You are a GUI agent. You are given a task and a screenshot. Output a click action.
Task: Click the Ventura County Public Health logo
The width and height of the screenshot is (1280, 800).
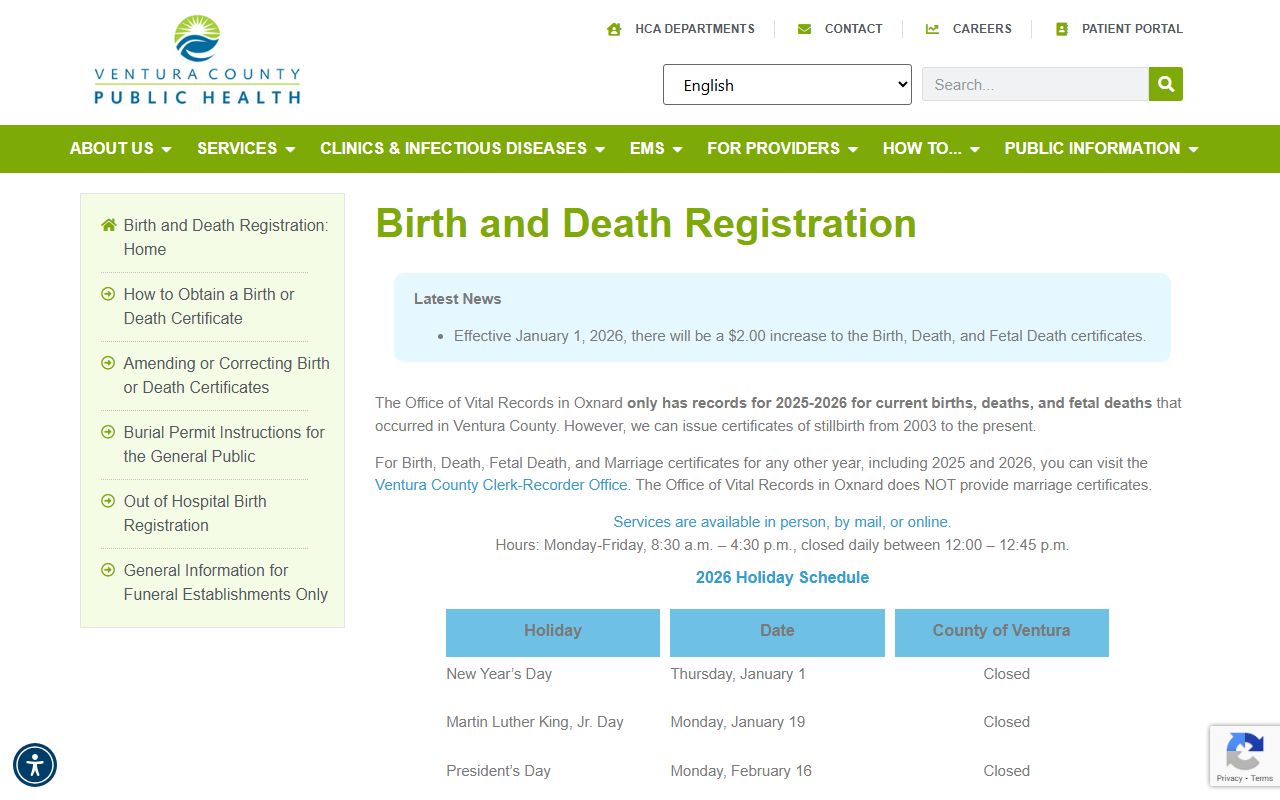197,60
